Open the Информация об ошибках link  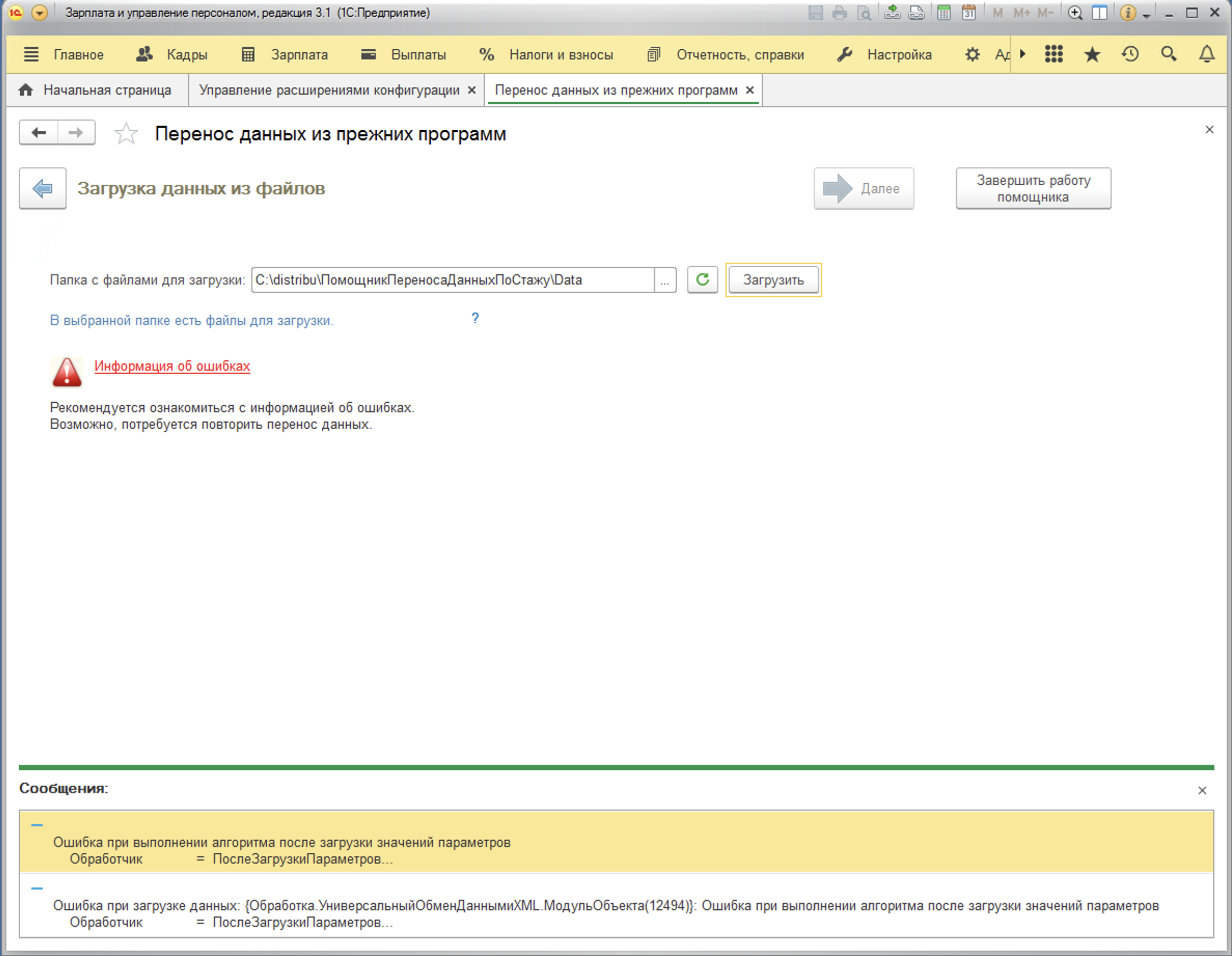(x=172, y=366)
